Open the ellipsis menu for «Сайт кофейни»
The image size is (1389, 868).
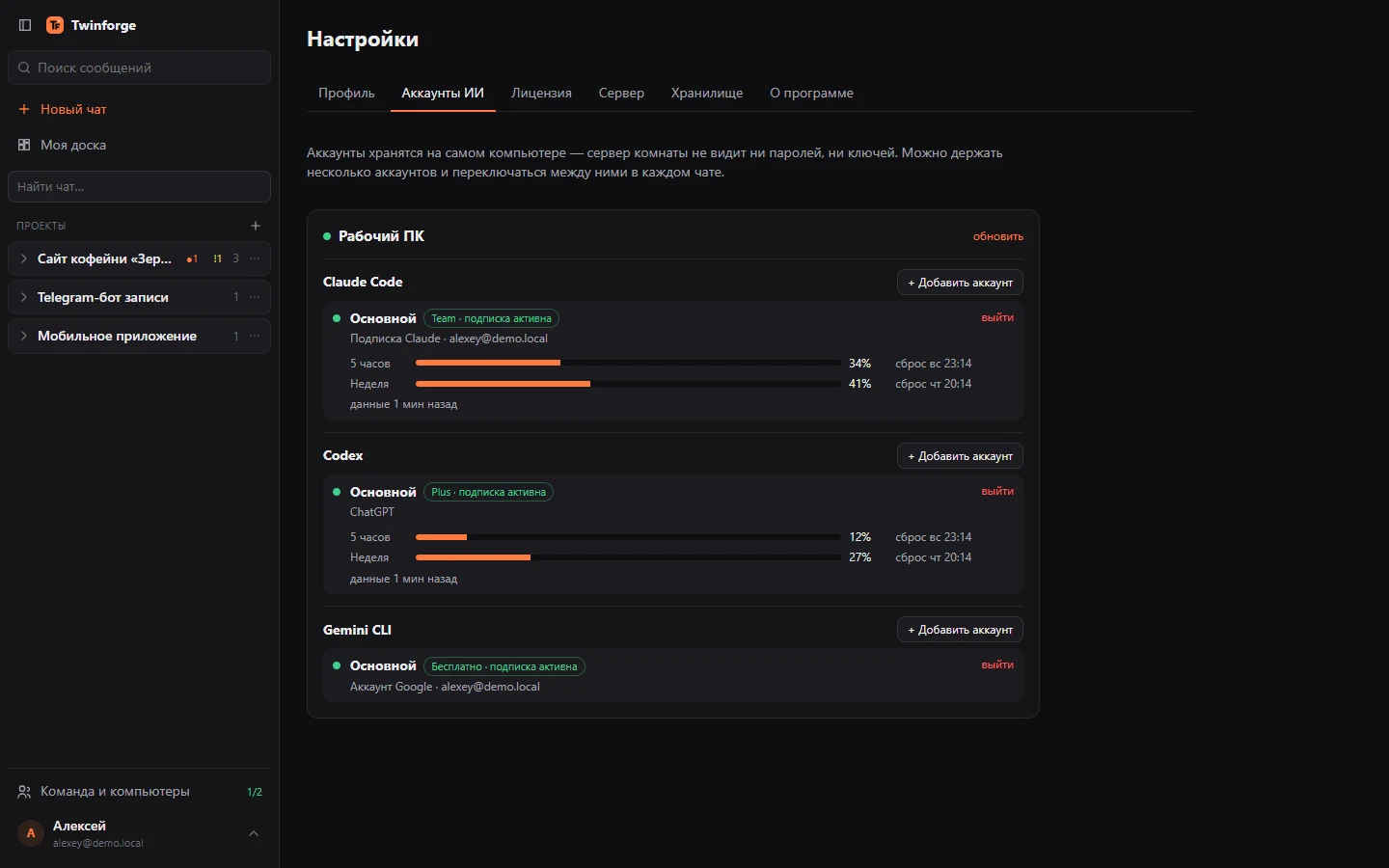(x=255, y=258)
